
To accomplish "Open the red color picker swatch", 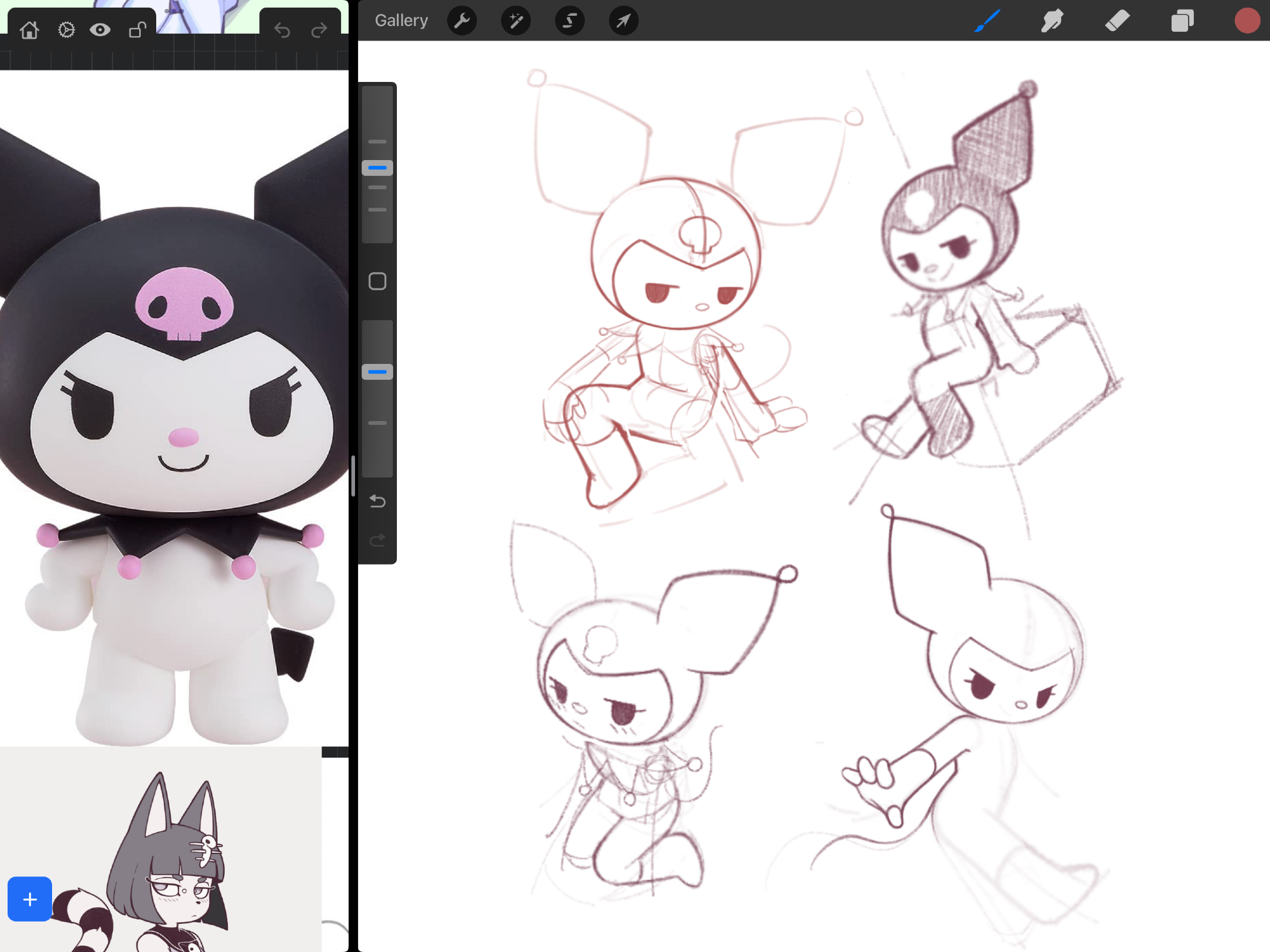I will tap(1247, 21).
